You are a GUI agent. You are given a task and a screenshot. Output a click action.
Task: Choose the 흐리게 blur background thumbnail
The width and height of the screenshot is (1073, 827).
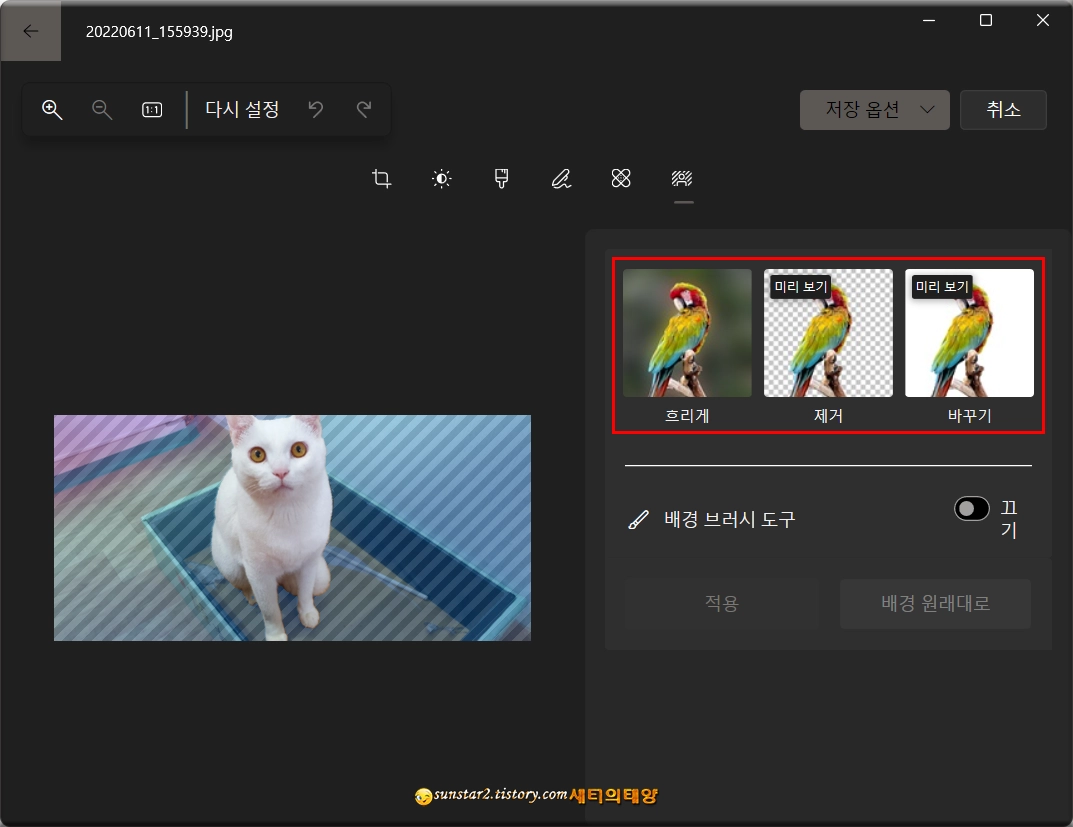pyautogui.click(x=687, y=333)
